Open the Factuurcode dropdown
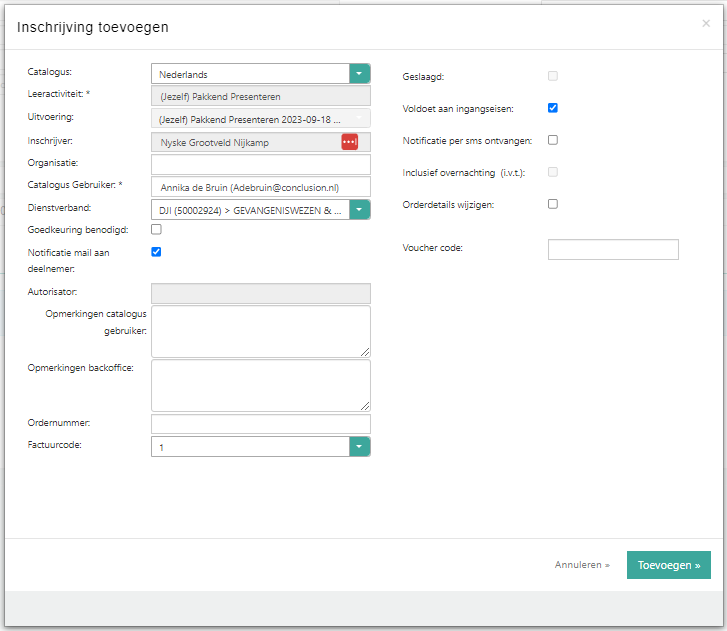Viewport: 727px width, 631px height. 359,447
